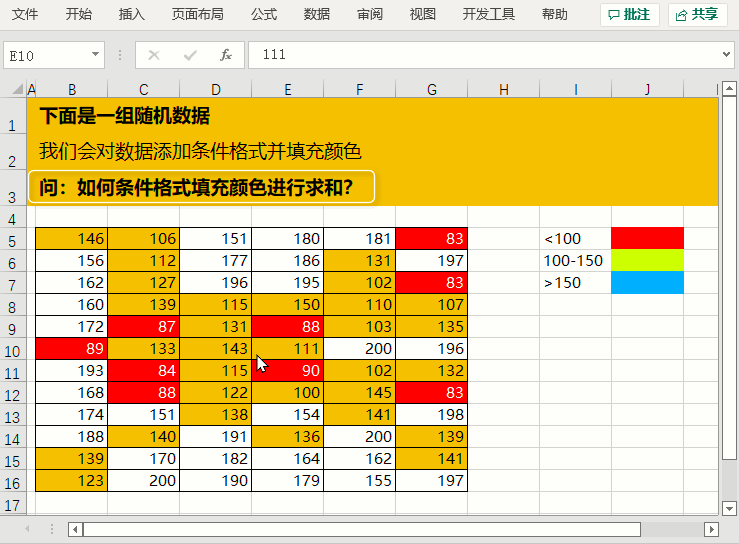Image resolution: width=739 pixels, height=544 pixels.
Task: Select row 5 header
Action: [13, 239]
